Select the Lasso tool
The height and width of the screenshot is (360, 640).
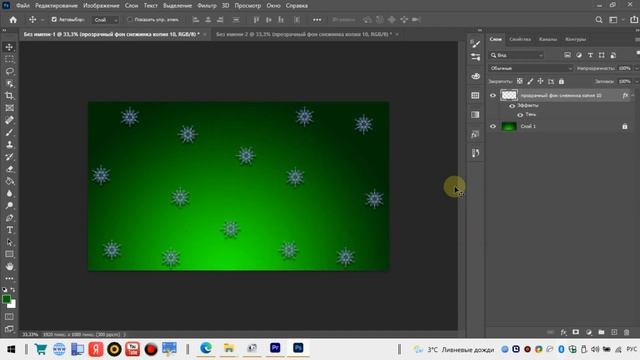pyautogui.click(x=9, y=71)
